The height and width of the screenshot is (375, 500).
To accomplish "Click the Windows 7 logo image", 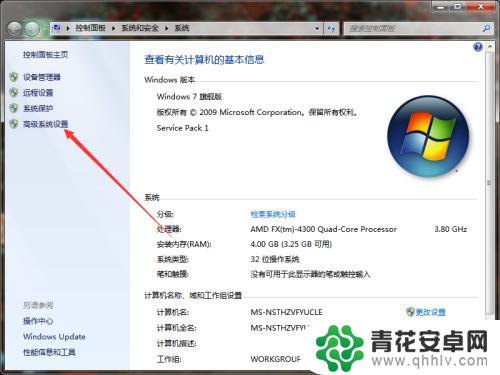I will pyautogui.click(x=428, y=136).
